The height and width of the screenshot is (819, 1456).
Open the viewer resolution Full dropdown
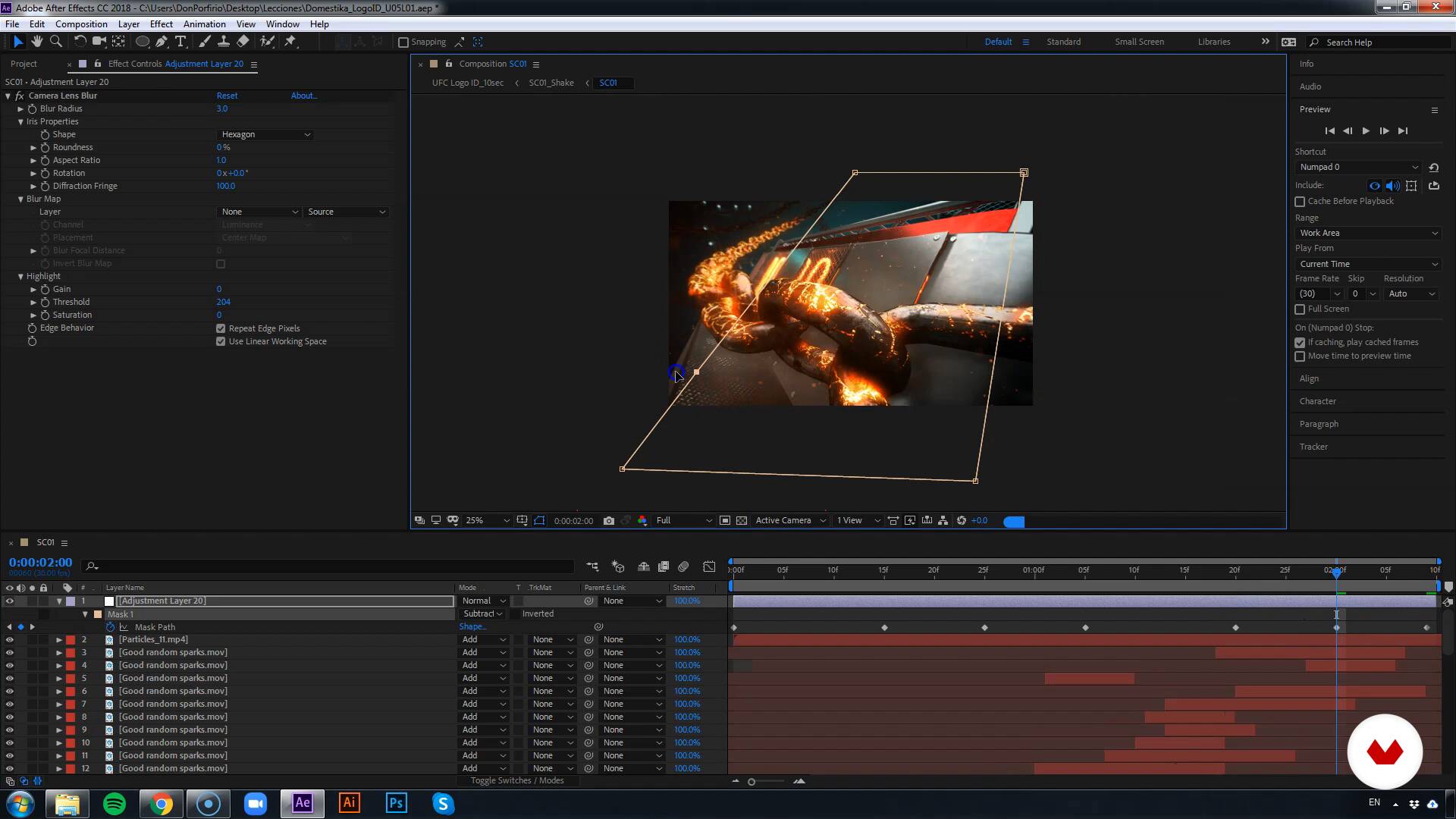point(684,521)
